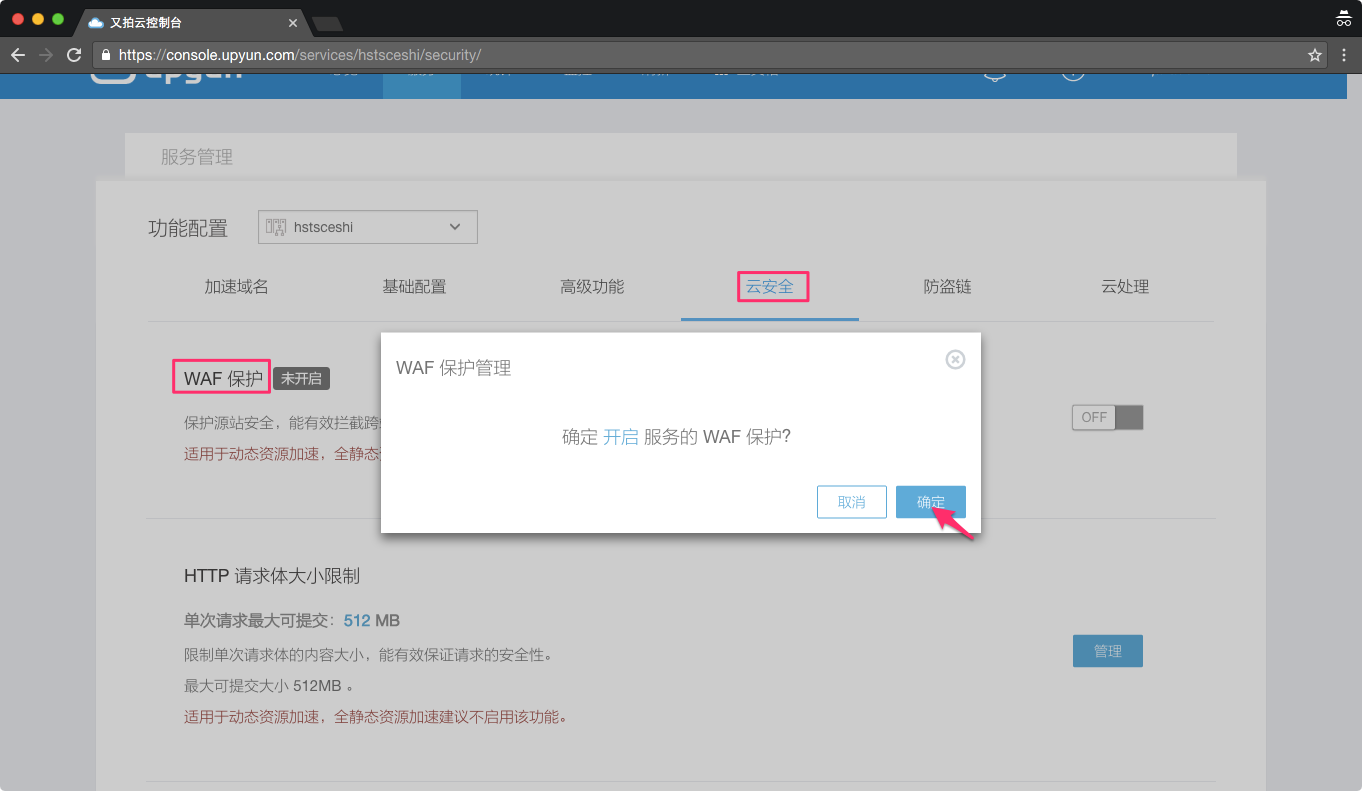Click the browser forward arrow

click(x=46, y=55)
